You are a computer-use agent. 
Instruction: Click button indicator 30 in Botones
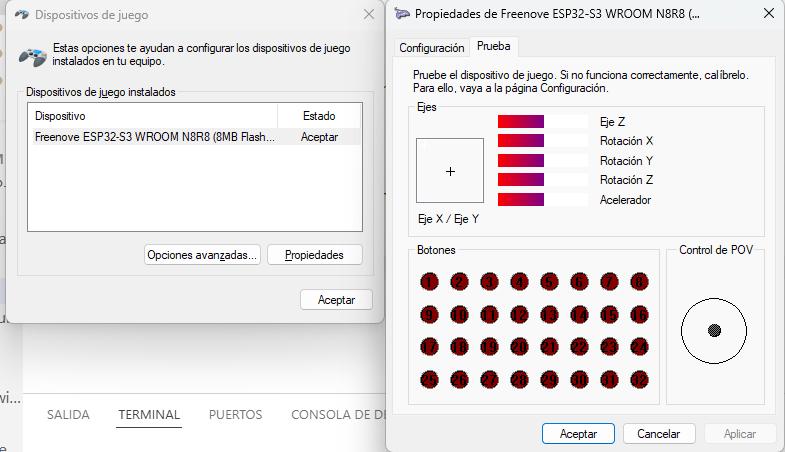pos(579,380)
